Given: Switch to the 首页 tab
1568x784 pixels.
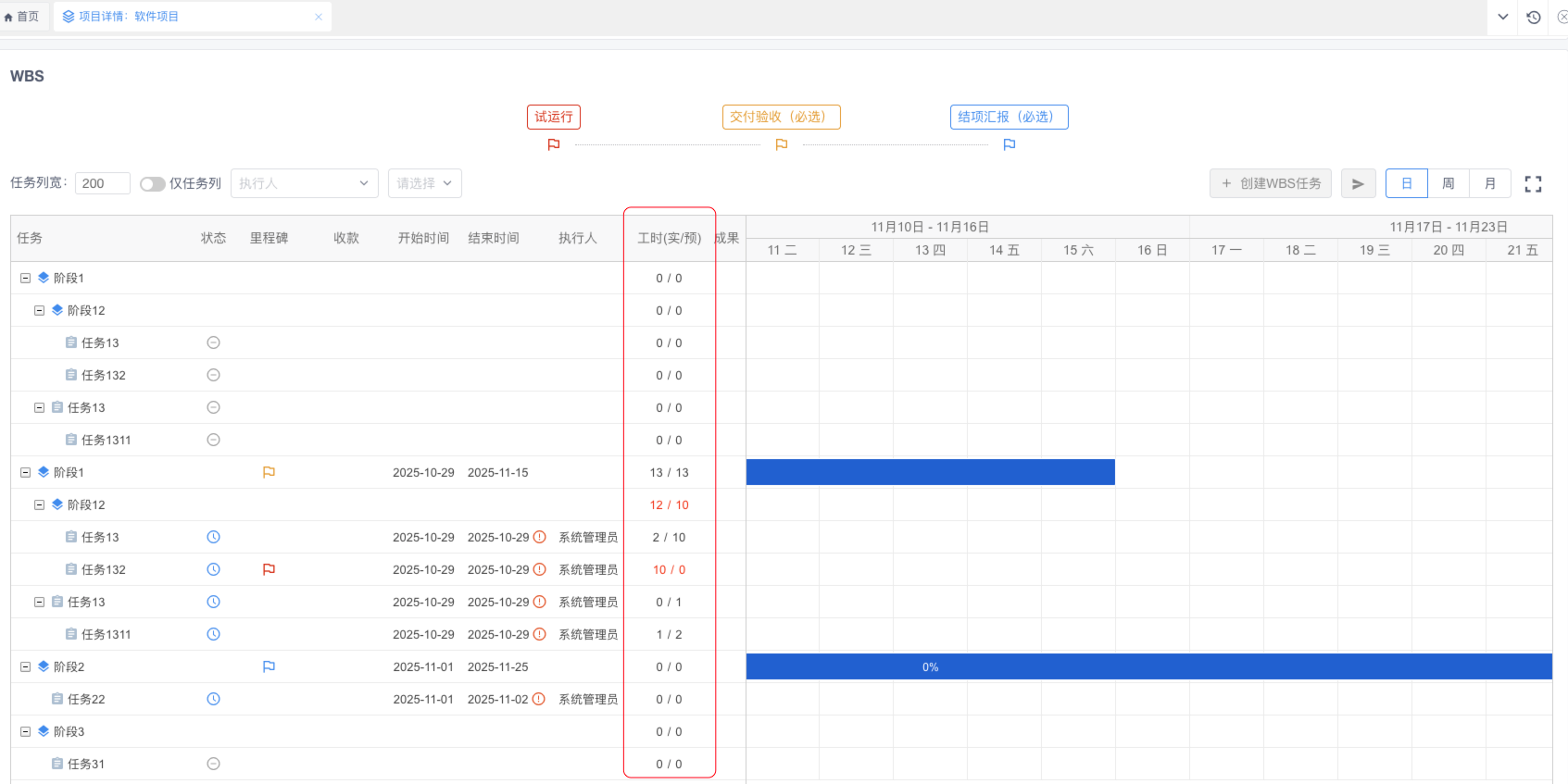Looking at the screenshot, I should coord(22,17).
